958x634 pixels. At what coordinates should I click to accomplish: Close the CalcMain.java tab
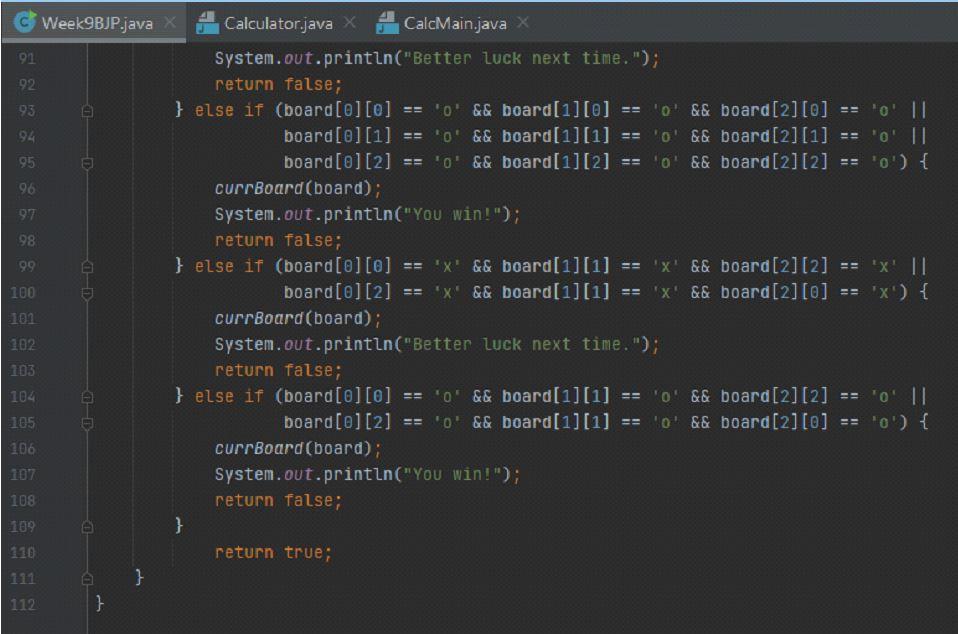[x=523, y=23]
